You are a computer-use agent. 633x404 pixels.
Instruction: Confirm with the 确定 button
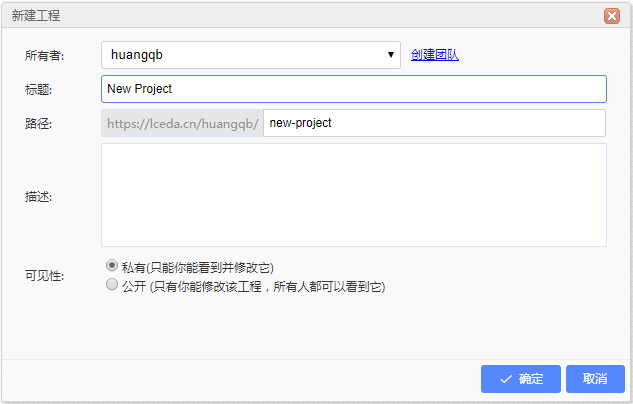(521, 379)
